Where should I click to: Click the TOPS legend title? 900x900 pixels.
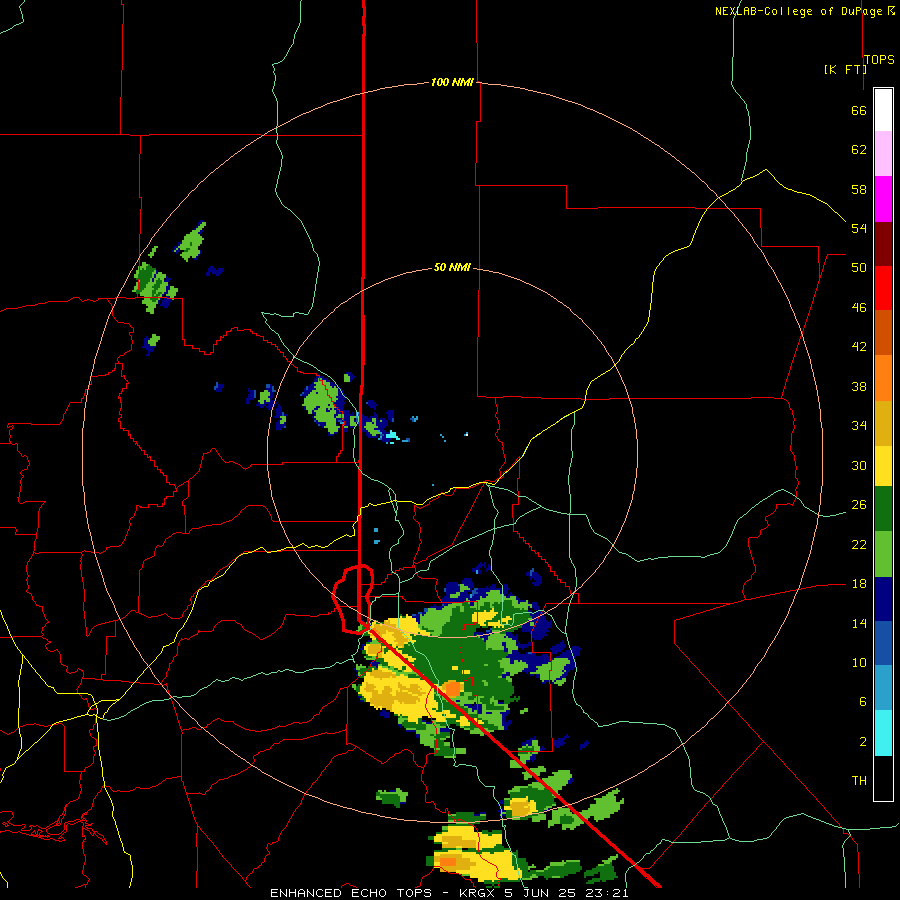click(879, 59)
